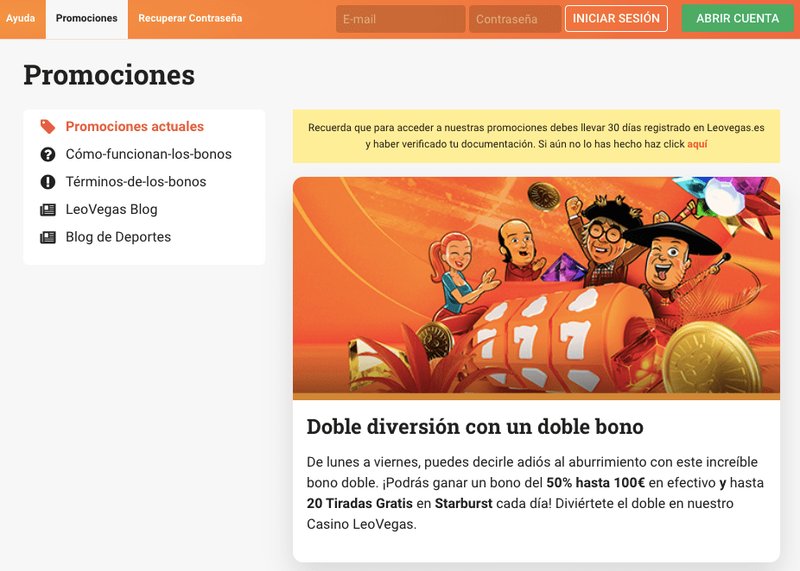Screen dimensions: 800x571
Task: Click the newspaper icon beside LeoVegas Blog
Action: tap(47, 209)
